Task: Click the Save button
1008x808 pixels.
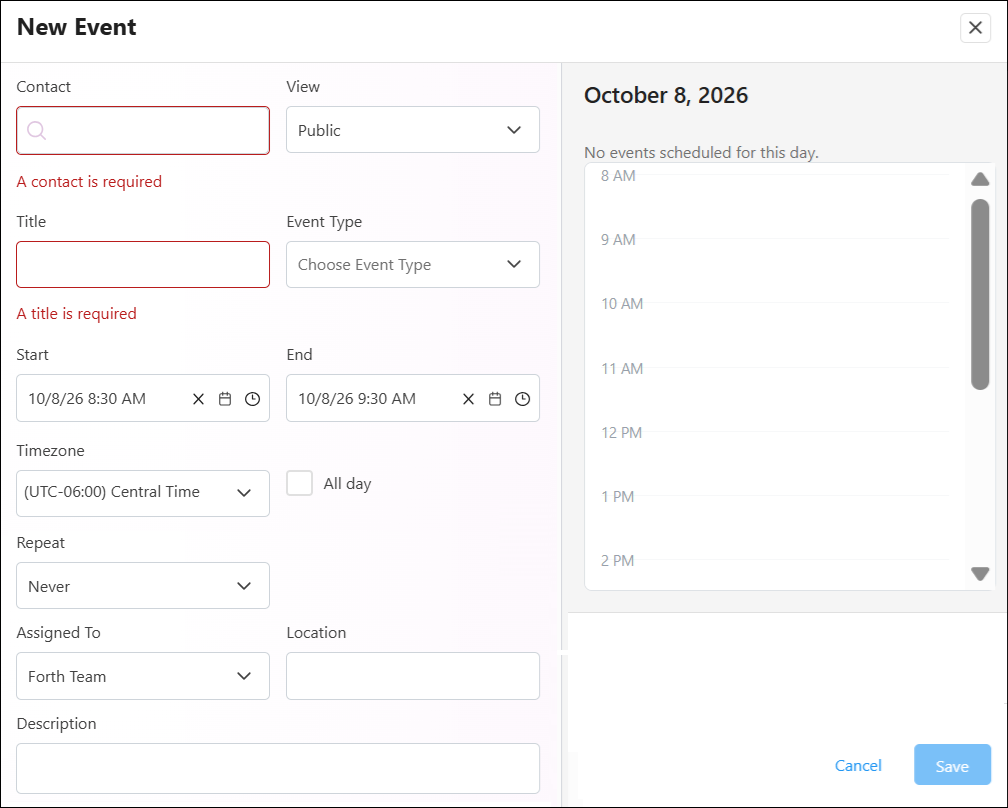Action: click(x=952, y=765)
